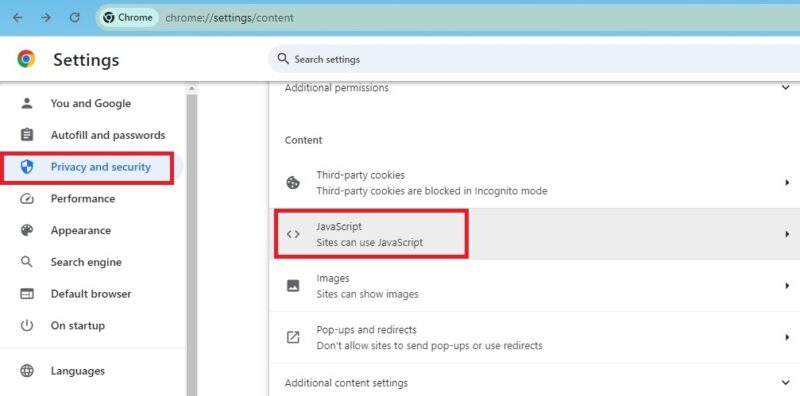
Task: Click the Pop-ups and redirects icon
Action: click(293, 337)
